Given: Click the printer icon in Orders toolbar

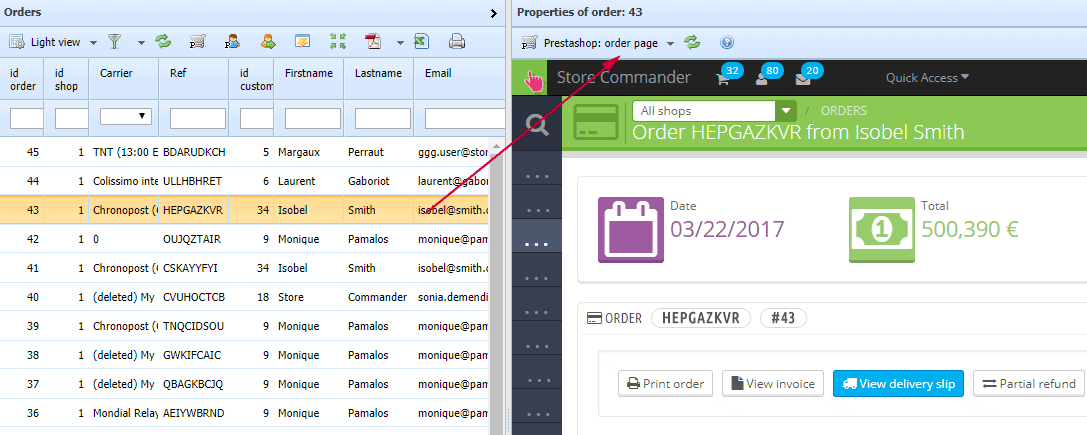Looking at the screenshot, I should (457, 42).
